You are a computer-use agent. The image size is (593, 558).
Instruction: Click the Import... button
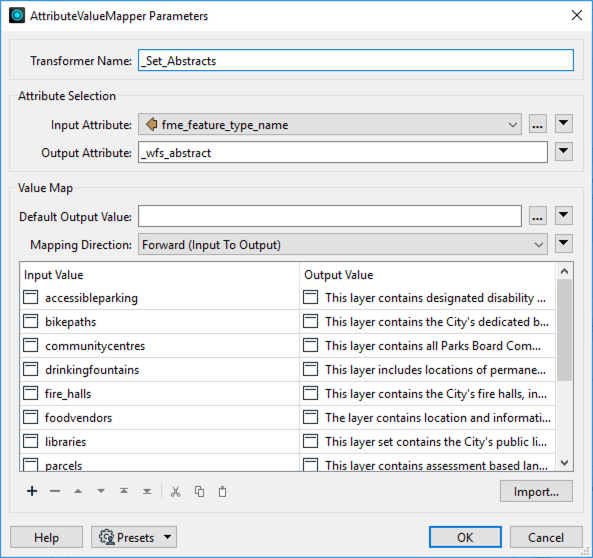click(536, 491)
